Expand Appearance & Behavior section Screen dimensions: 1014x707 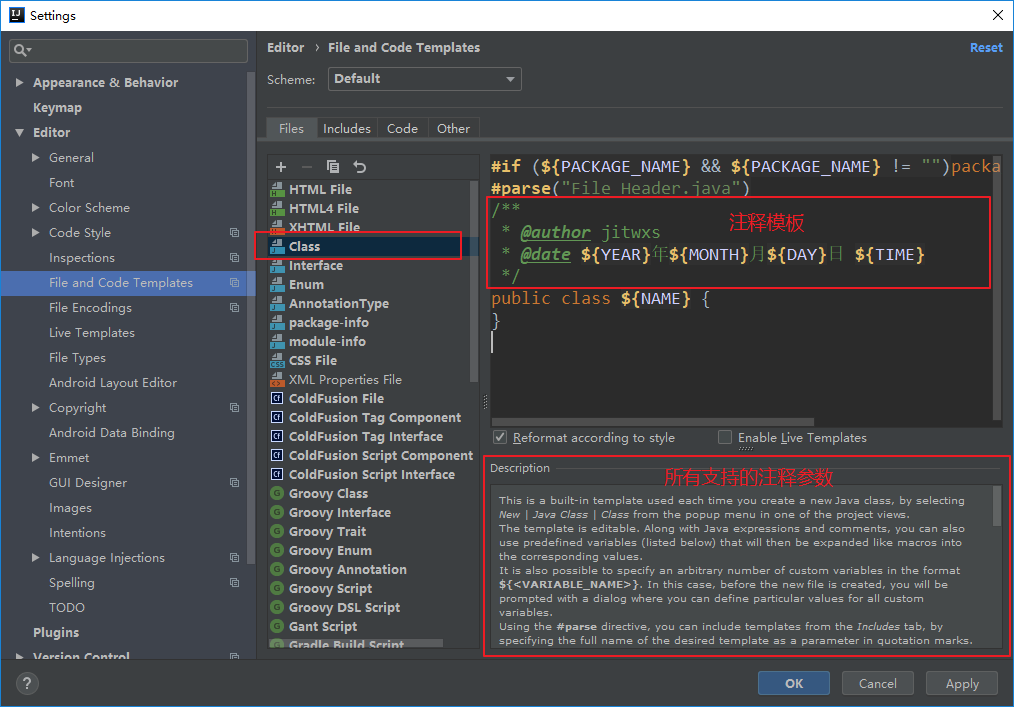20,83
